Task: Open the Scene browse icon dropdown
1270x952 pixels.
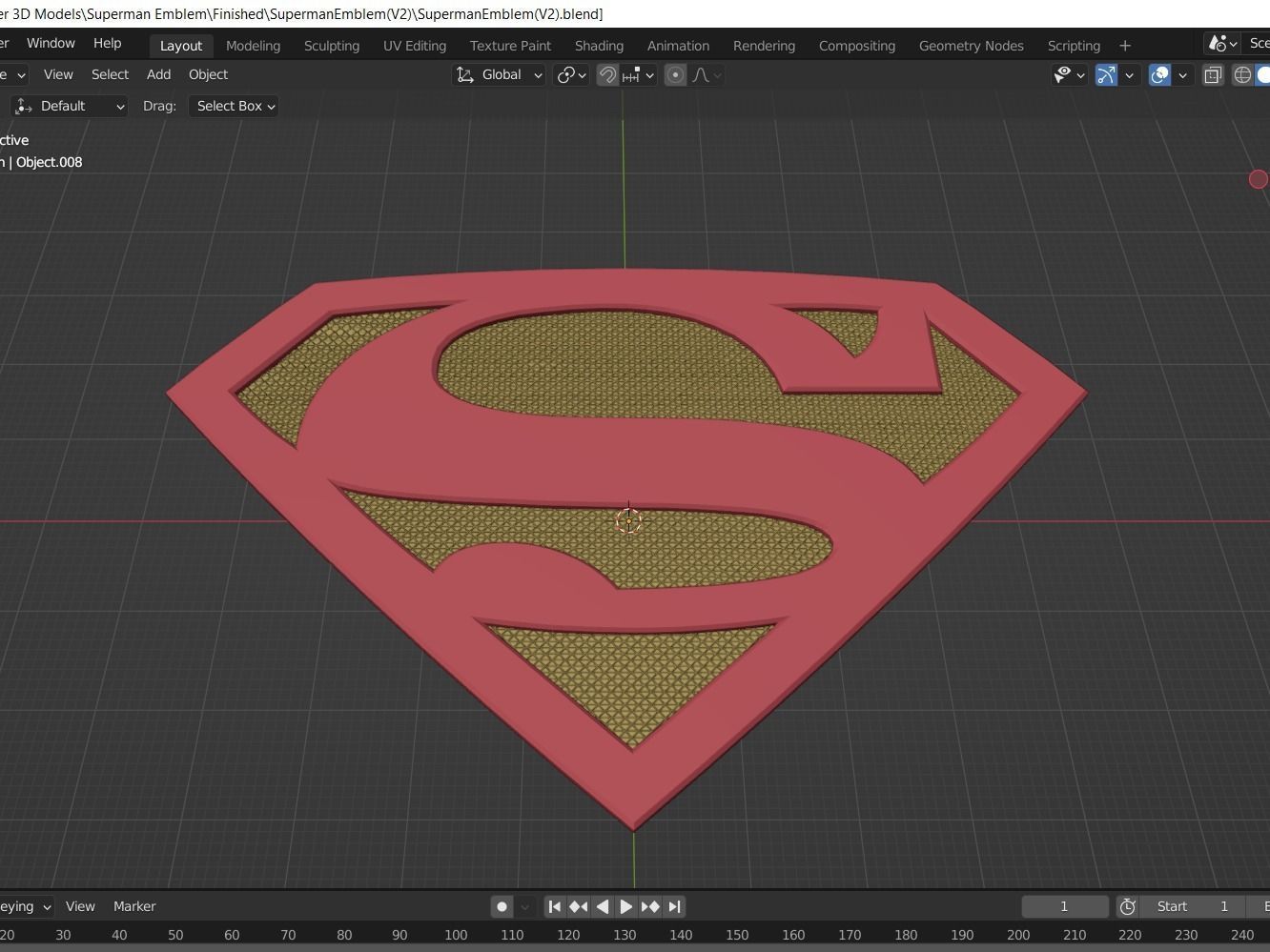Action: pyautogui.click(x=1223, y=43)
